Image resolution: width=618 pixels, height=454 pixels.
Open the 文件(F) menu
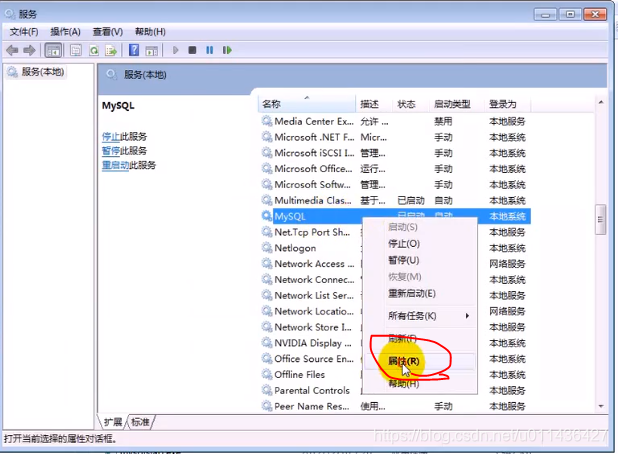(24, 32)
